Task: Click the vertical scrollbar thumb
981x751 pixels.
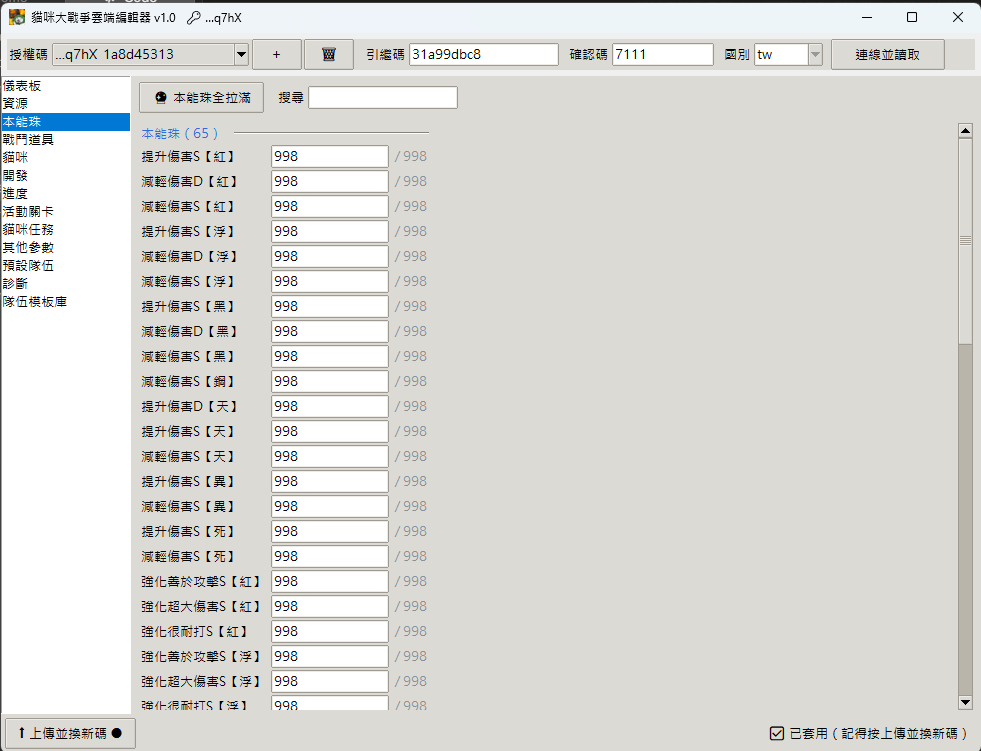Action: 965,240
